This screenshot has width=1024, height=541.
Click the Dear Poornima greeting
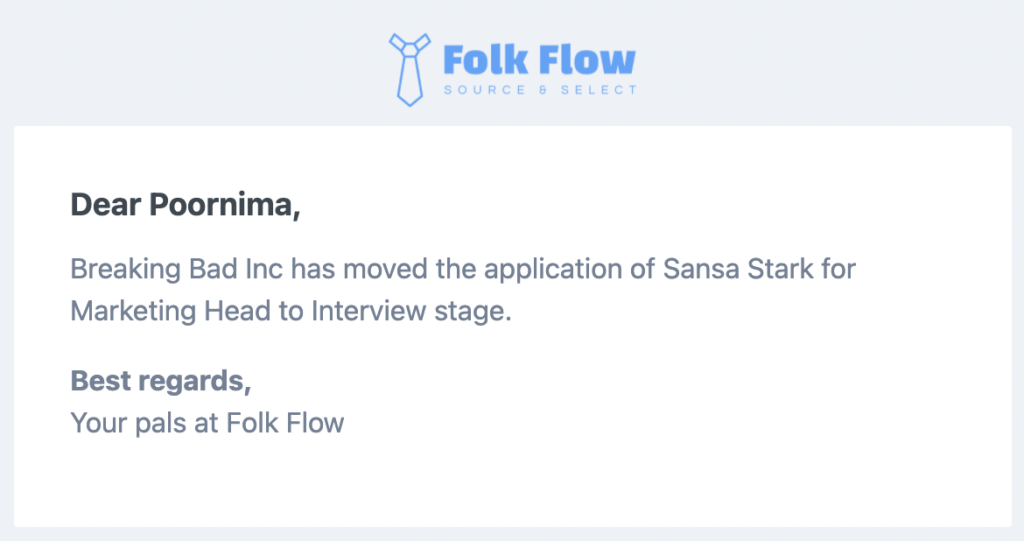click(x=185, y=205)
